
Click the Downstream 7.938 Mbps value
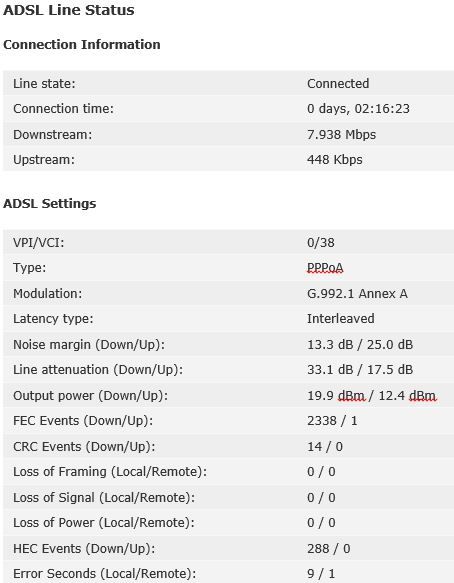coord(341,135)
